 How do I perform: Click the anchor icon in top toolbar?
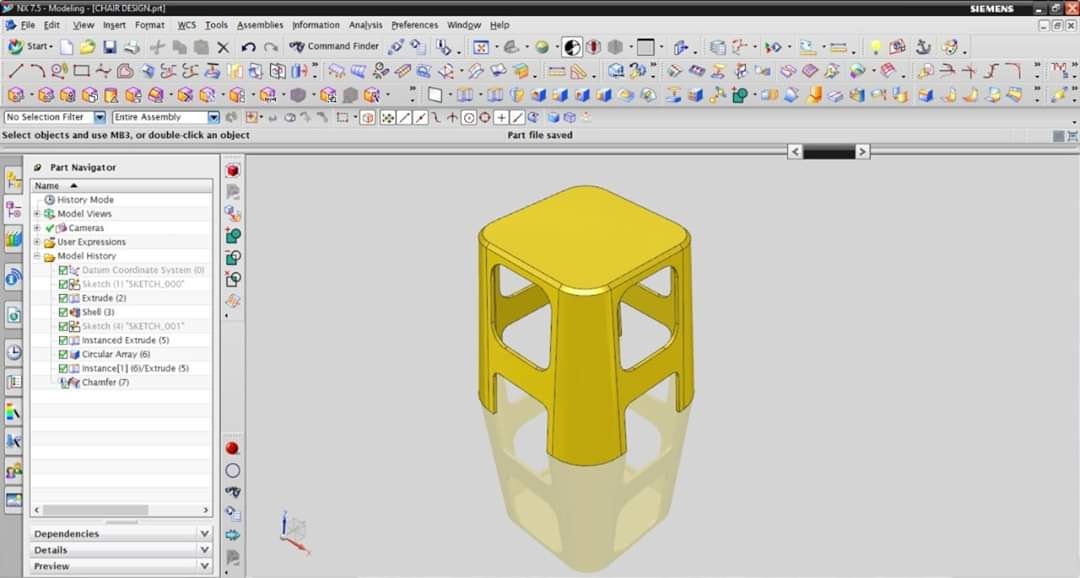923,47
